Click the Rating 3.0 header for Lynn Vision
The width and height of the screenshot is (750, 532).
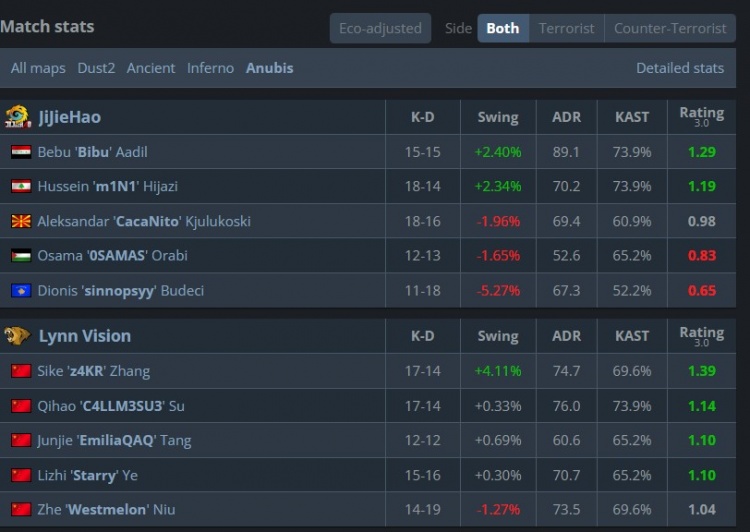(x=702, y=336)
